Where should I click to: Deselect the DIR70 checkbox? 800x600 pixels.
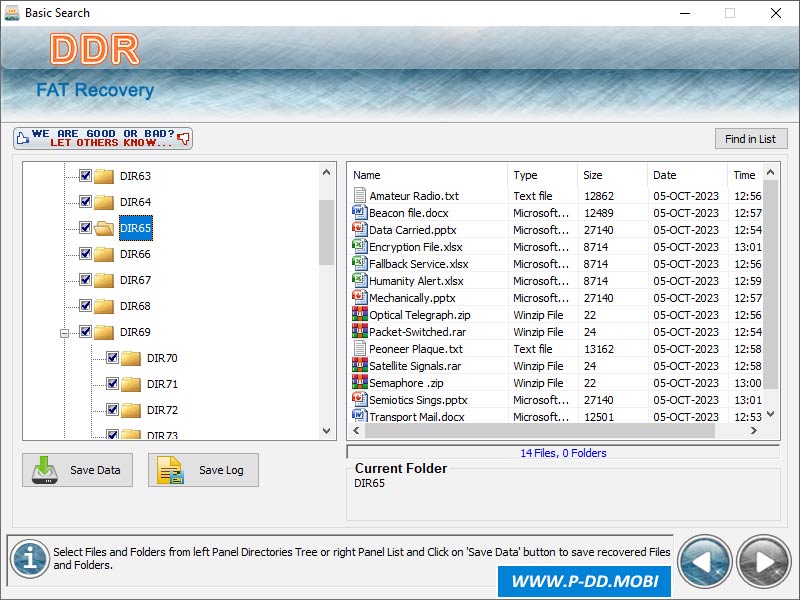(111, 358)
